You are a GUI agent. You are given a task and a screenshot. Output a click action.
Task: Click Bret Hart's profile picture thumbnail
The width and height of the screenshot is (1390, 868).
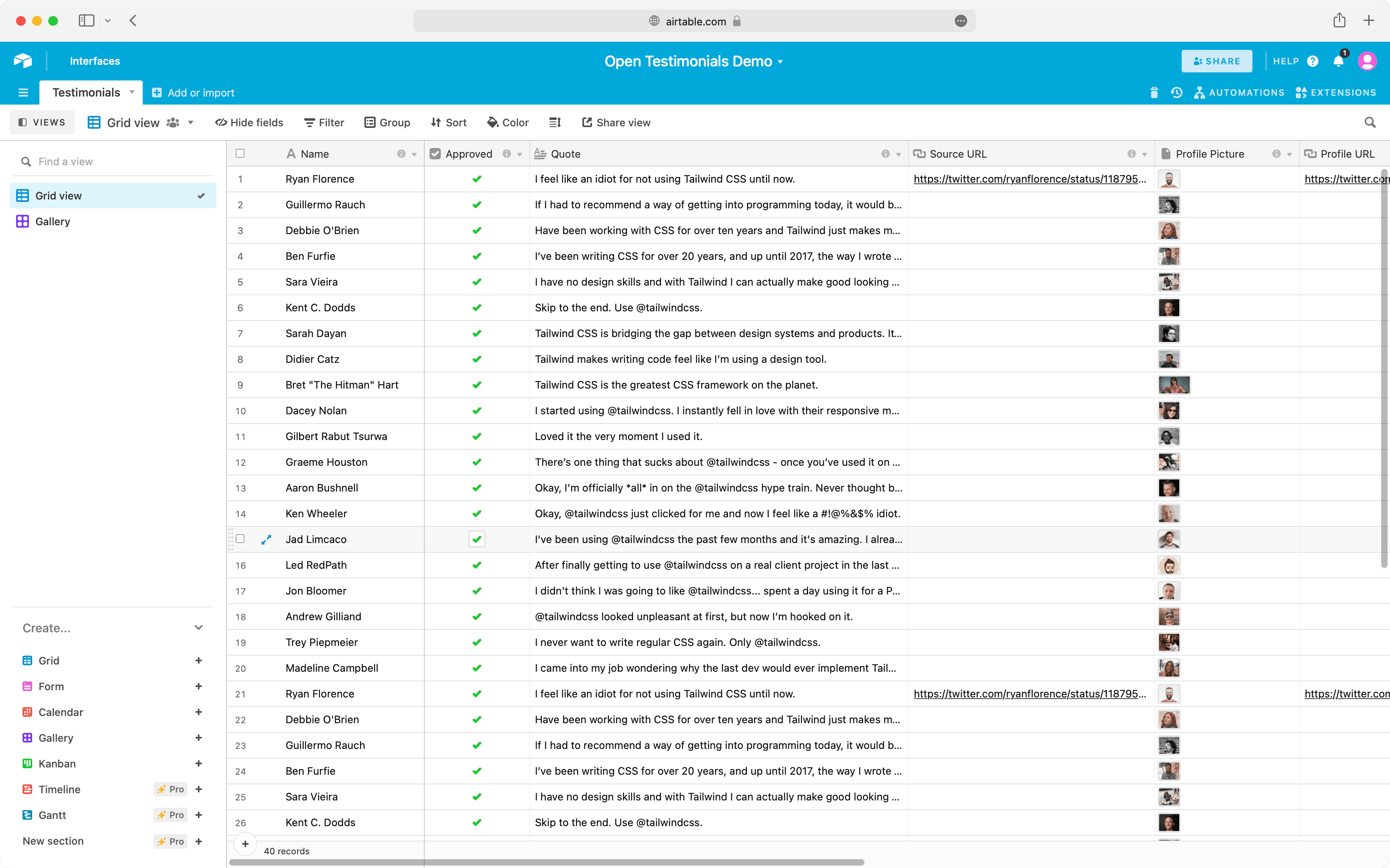[1174, 385]
